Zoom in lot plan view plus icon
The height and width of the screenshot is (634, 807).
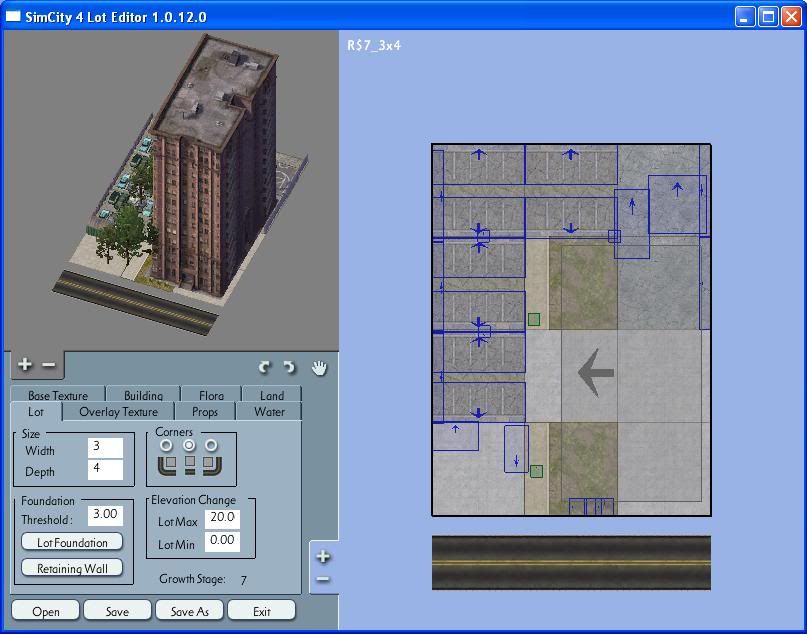[323, 556]
